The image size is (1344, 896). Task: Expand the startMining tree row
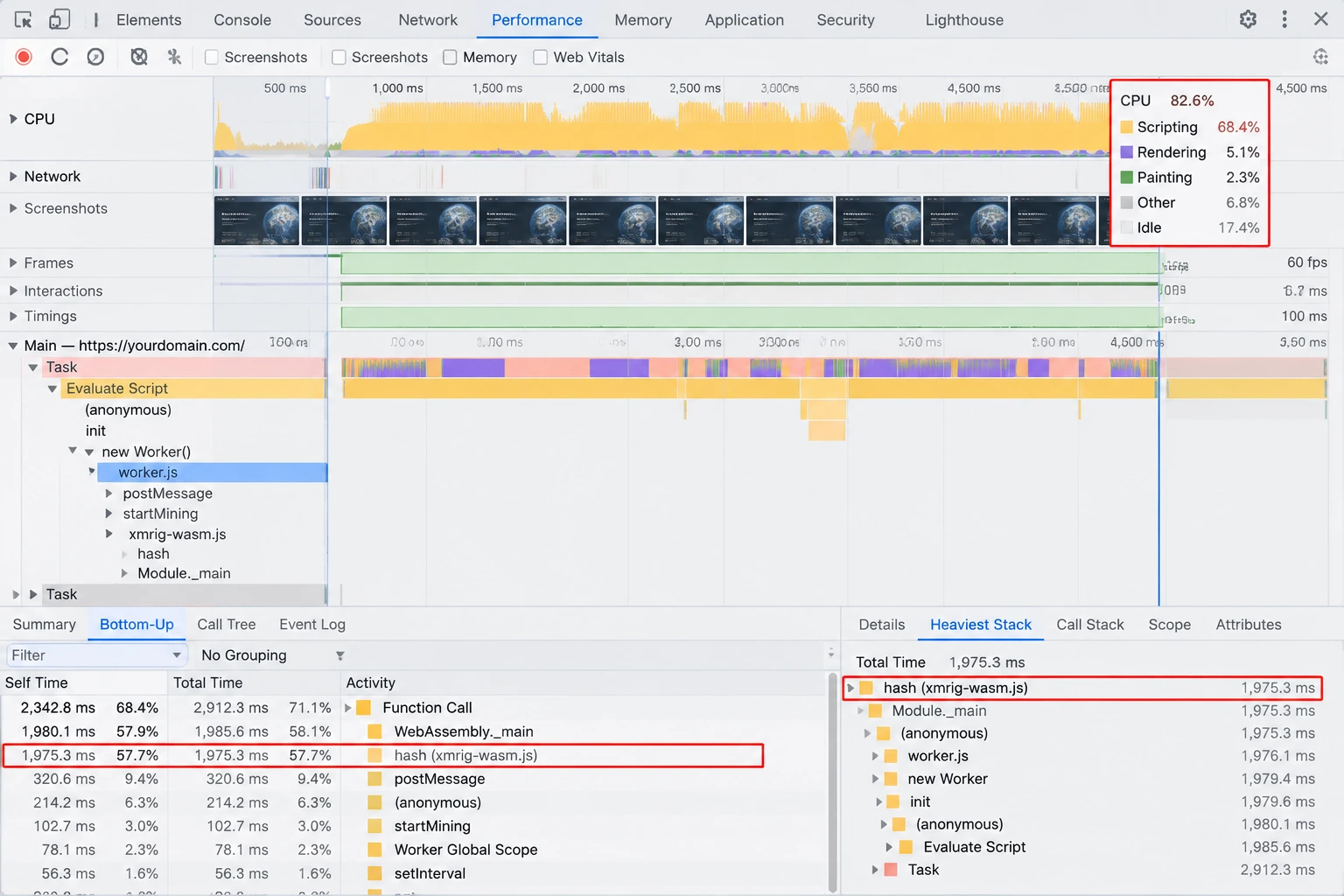[108, 514]
